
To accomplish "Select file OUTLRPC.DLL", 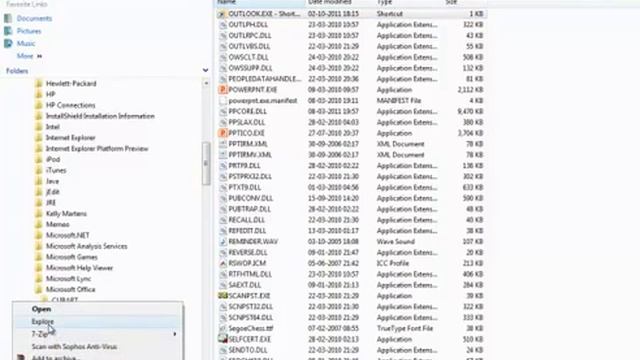I will point(250,36).
